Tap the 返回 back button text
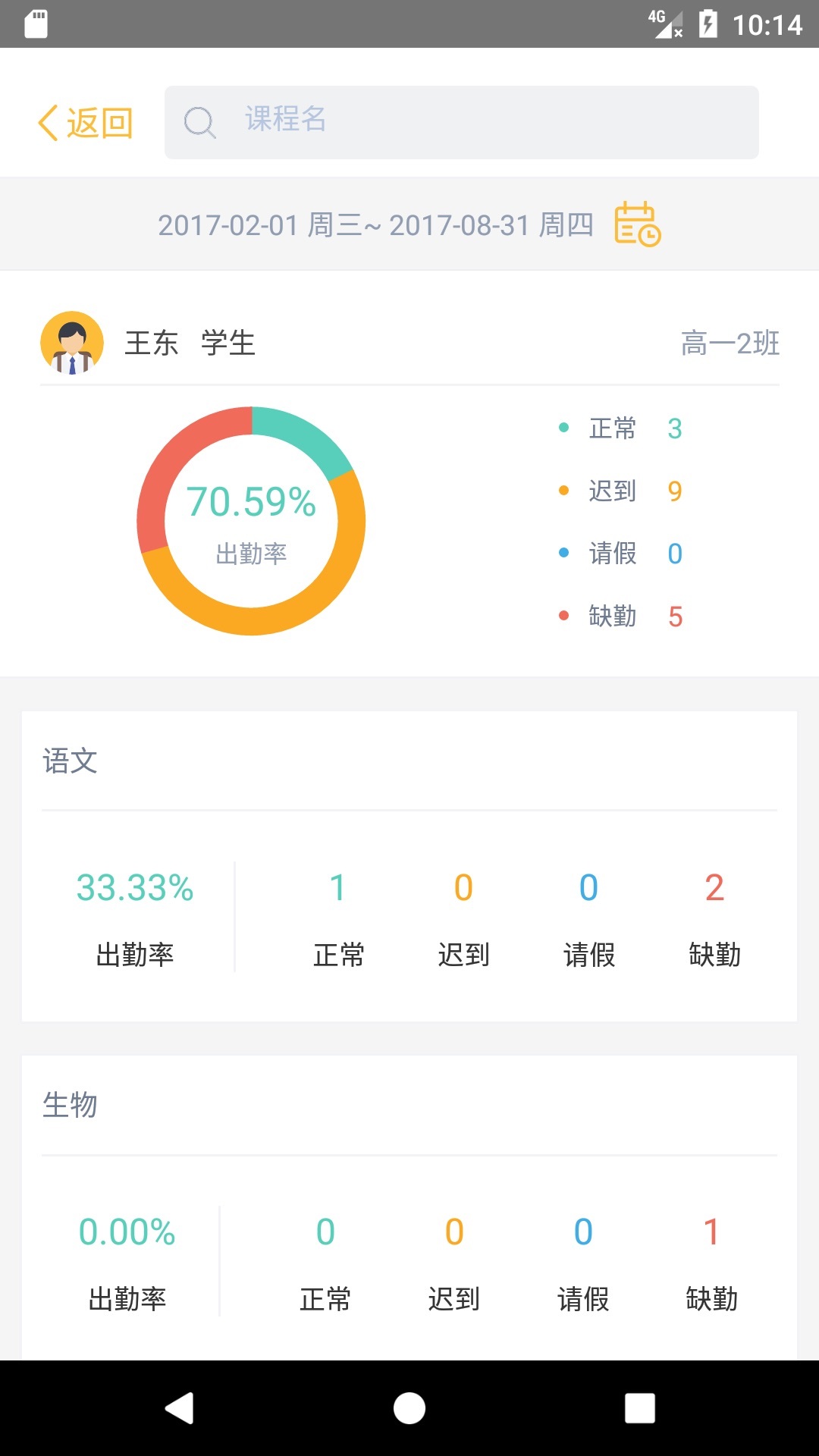This screenshot has width=819, height=1456. click(x=99, y=123)
